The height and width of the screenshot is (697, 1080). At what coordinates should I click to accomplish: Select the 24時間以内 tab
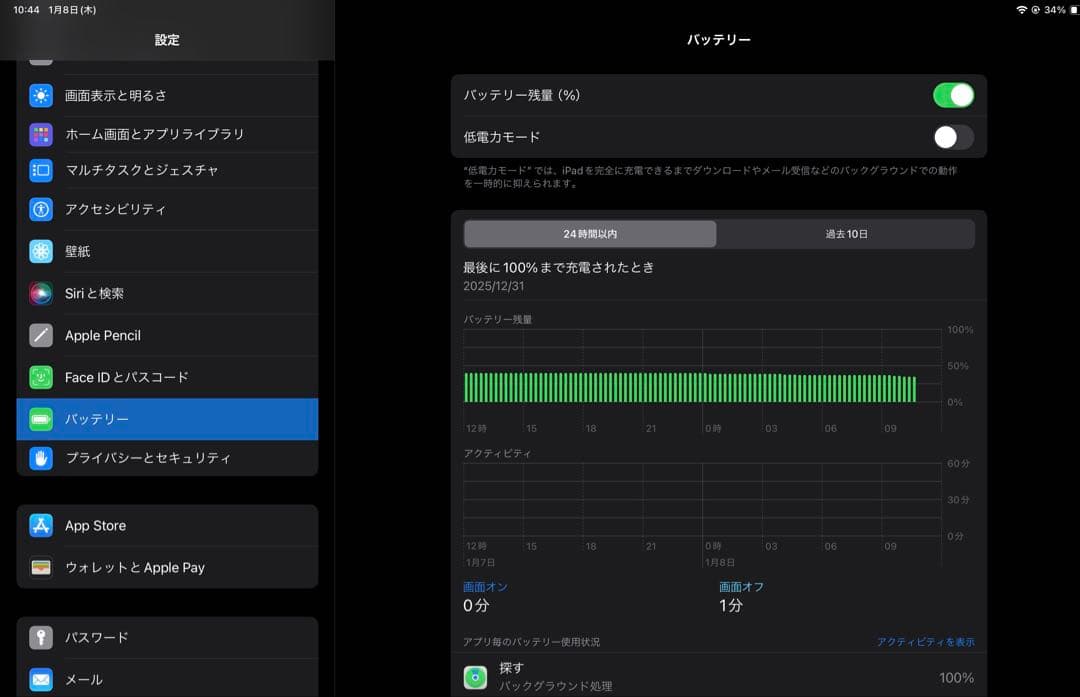[589, 233]
